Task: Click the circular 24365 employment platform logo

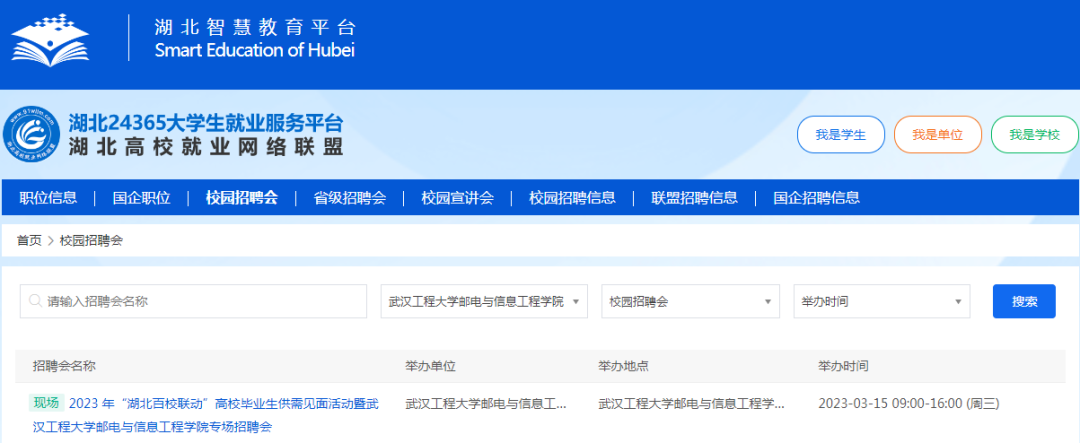Action: 31,135
